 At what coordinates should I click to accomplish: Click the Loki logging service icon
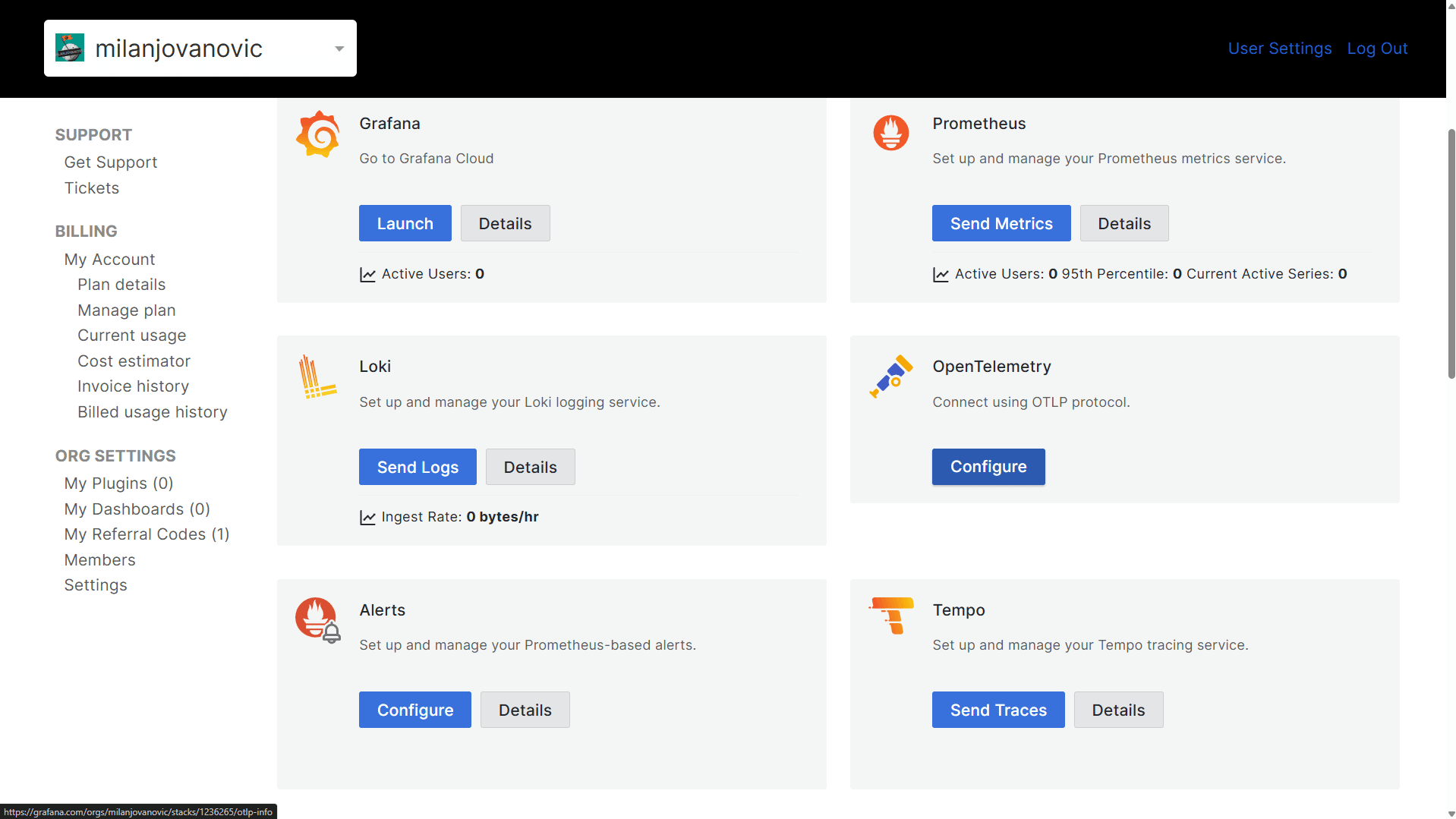pyautogui.click(x=317, y=376)
